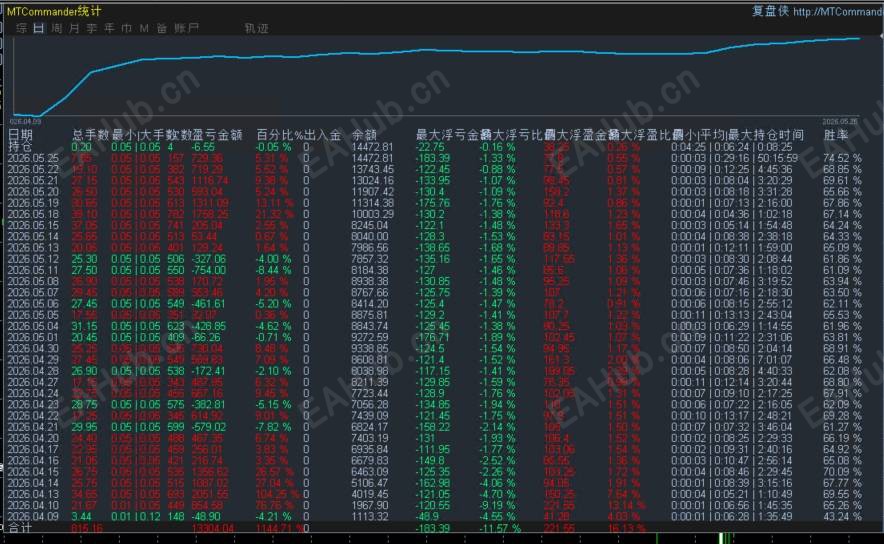This screenshot has width=884, height=544.
Task: Select the 2026.05.01 date row
Action: pyautogui.click(x=33, y=337)
